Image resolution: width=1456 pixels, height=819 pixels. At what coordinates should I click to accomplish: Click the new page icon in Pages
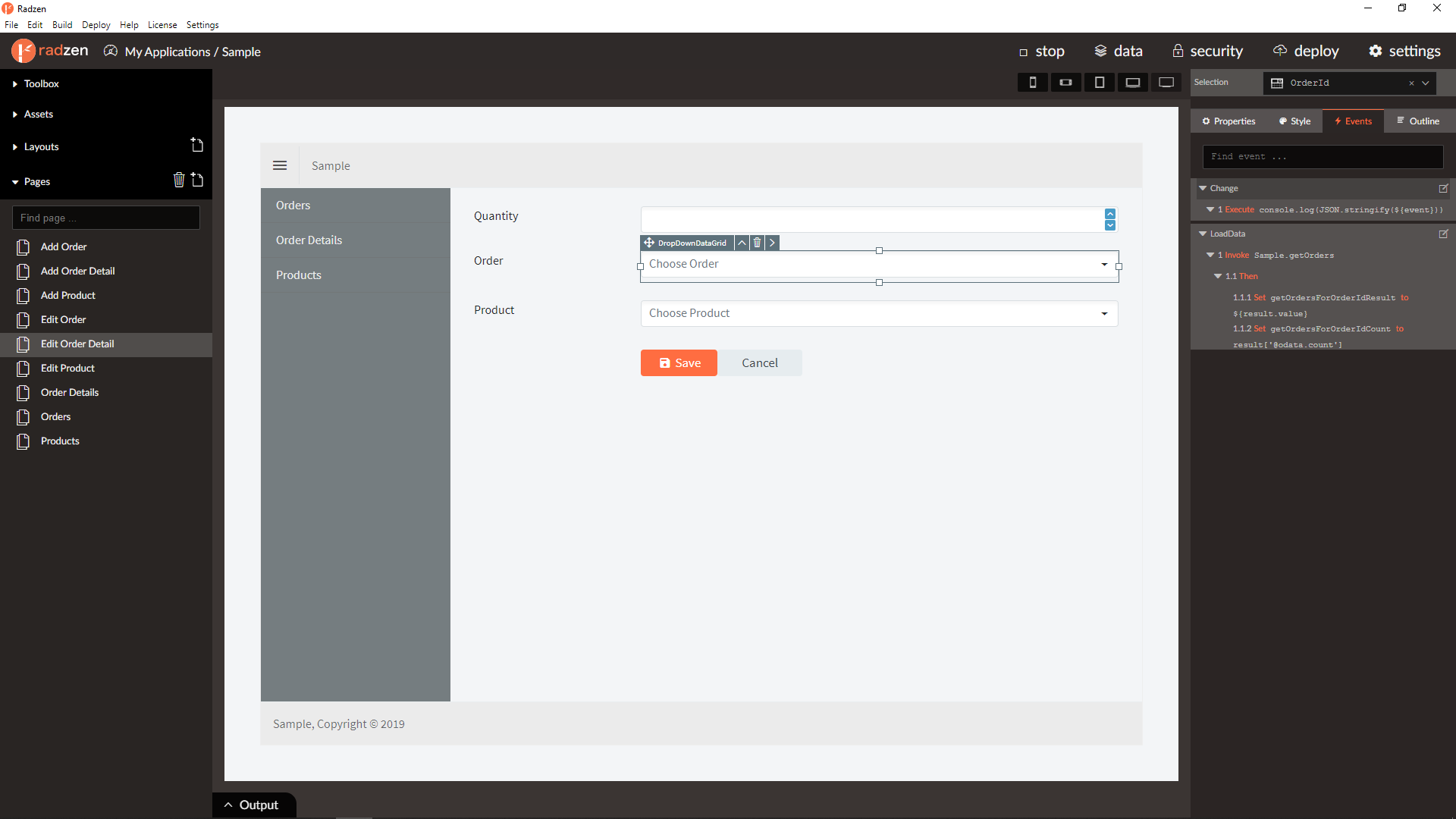tap(197, 180)
